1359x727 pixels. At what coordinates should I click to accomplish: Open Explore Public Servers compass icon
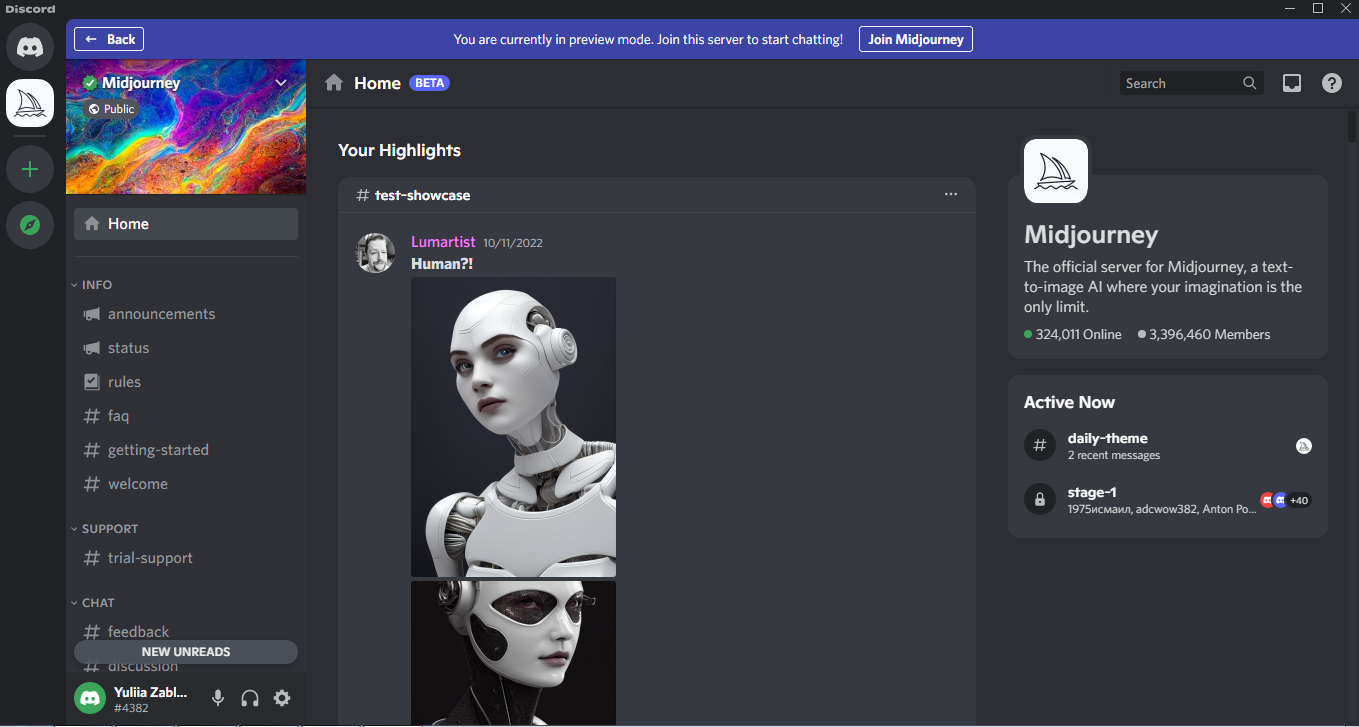click(x=30, y=225)
